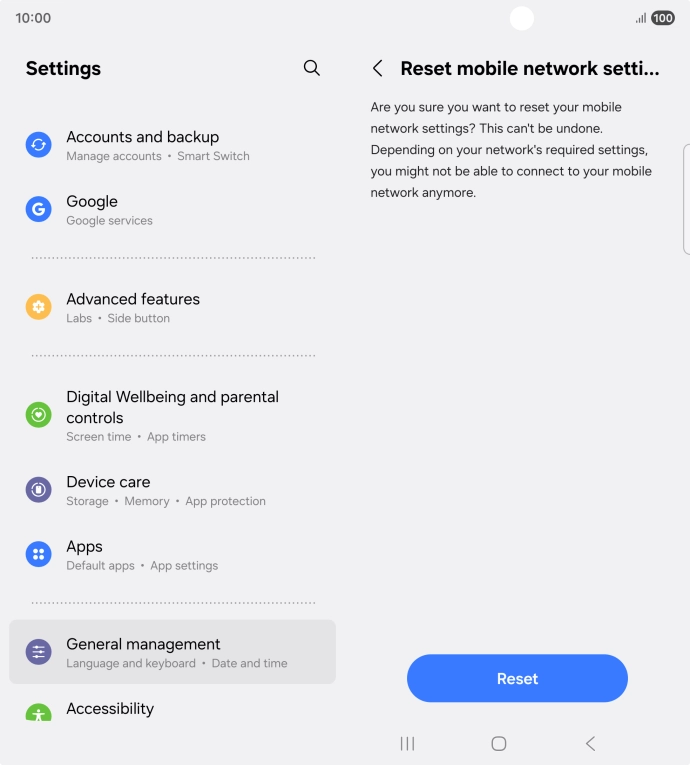Viewport: 690px width, 765px height.
Task: Tap the system back navigation button
Action: (x=590, y=744)
